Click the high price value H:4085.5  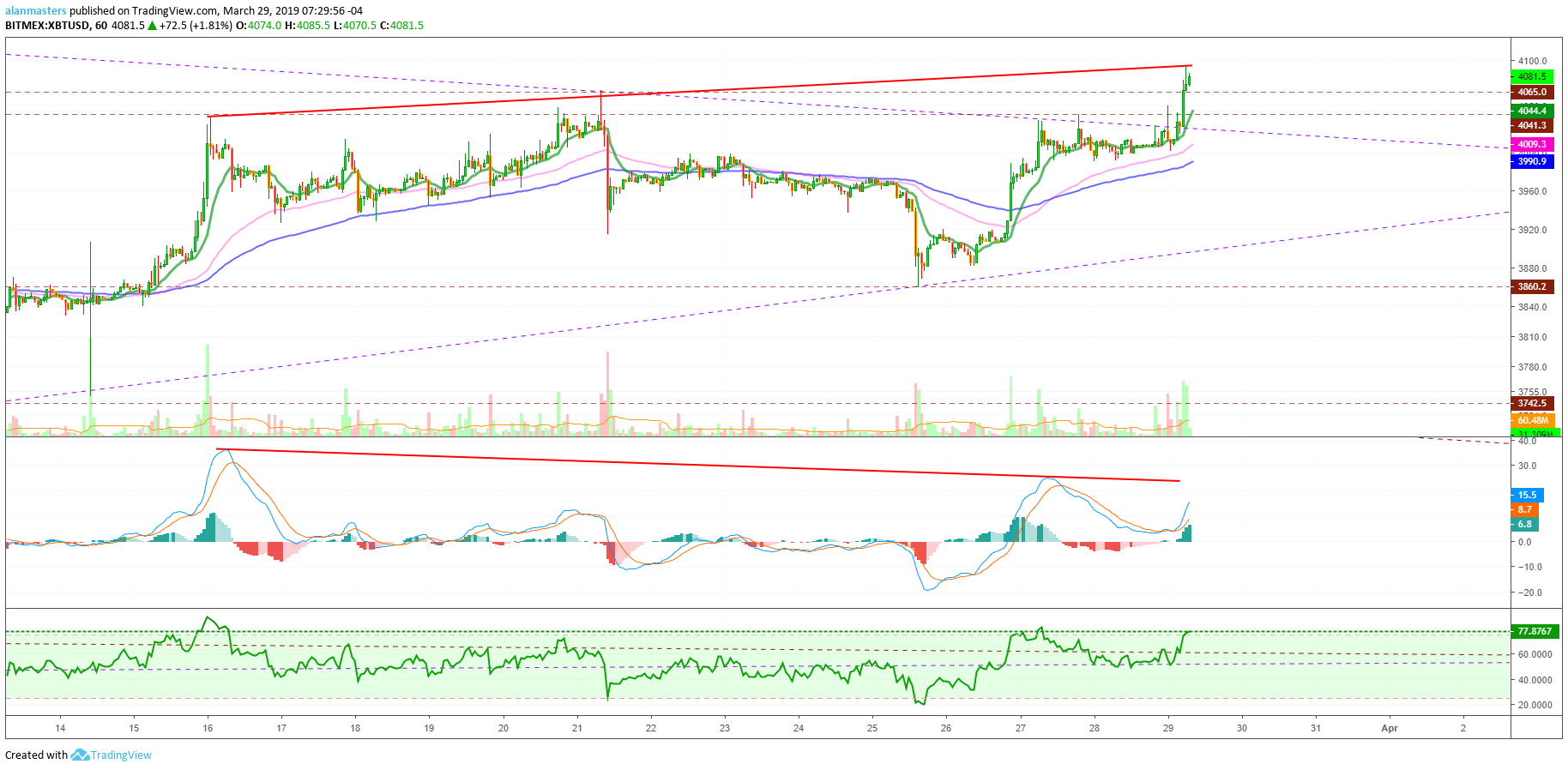307,26
